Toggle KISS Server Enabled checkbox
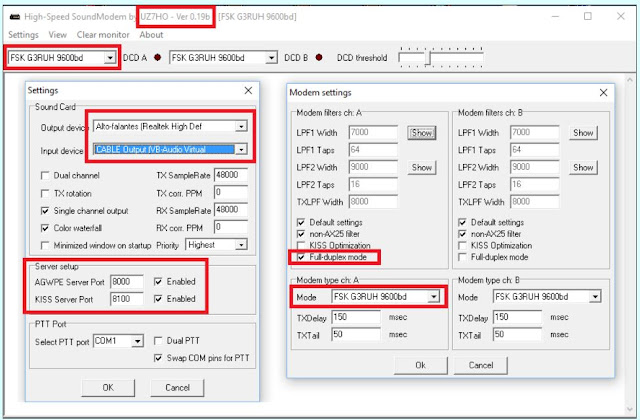This screenshot has height=420, width=640. (x=158, y=299)
